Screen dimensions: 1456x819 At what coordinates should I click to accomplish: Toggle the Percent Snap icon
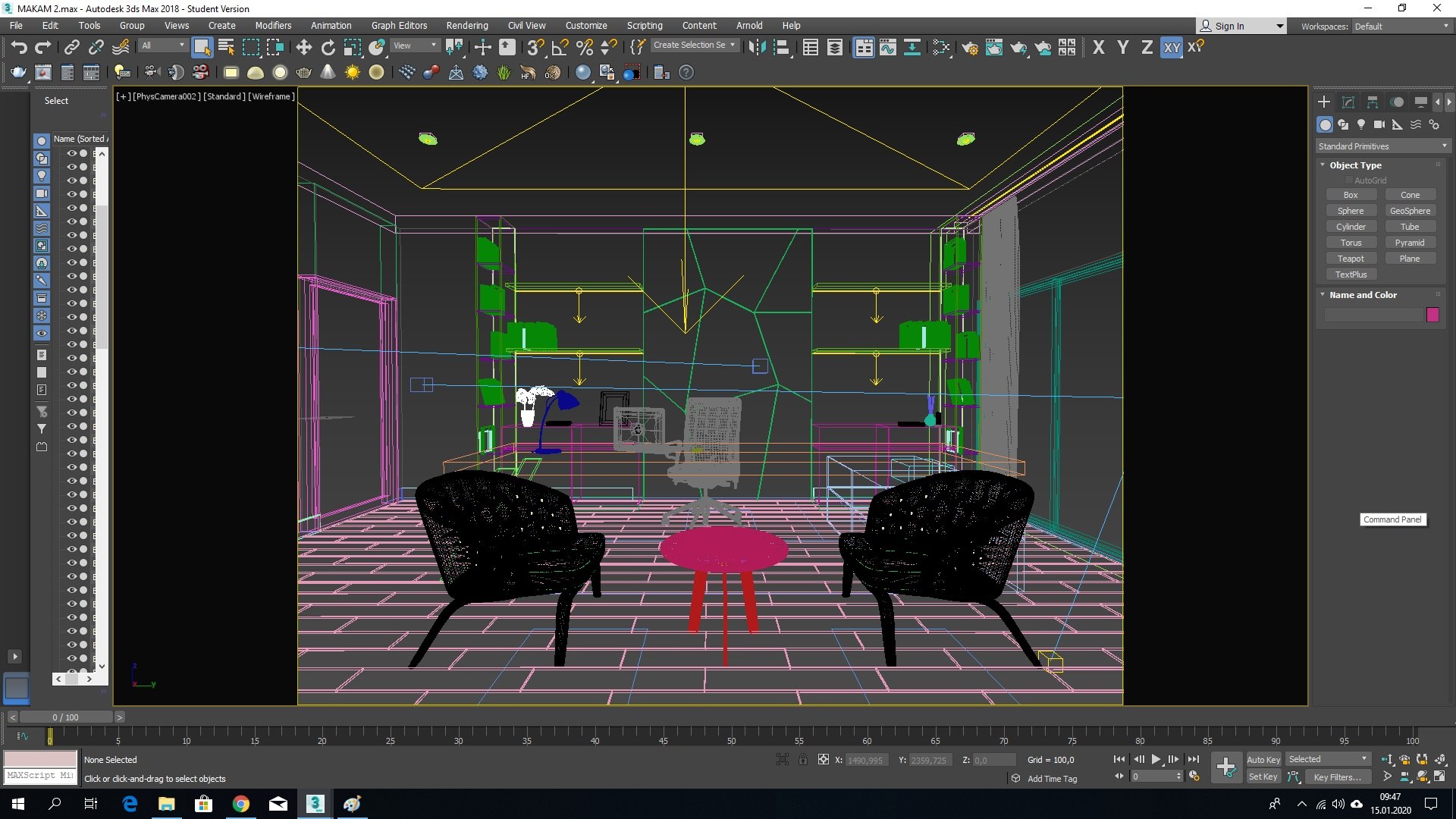coord(584,48)
